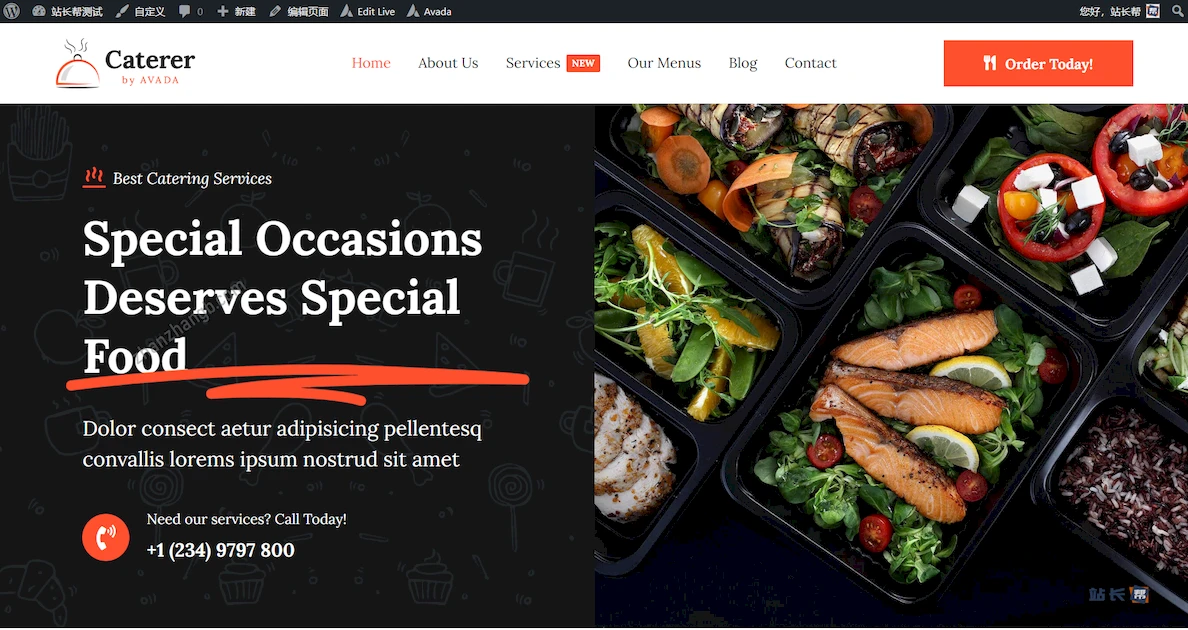Open Customize via paintbrush icon
This screenshot has width=1188, height=630.
click(122, 11)
